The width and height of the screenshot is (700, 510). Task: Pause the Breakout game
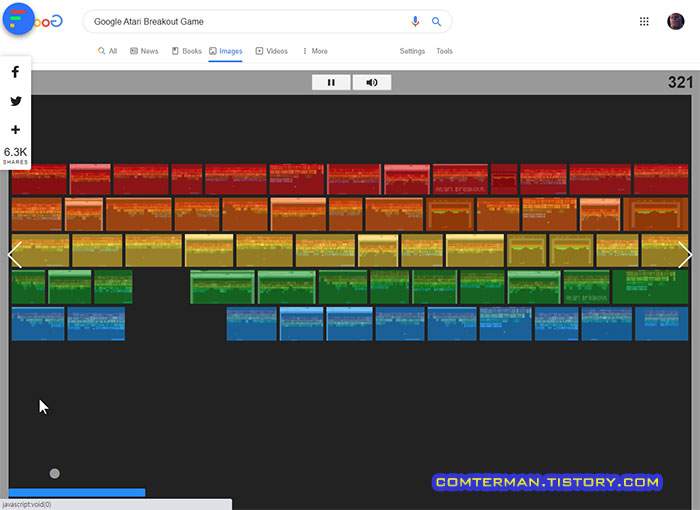click(x=331, y=82)
